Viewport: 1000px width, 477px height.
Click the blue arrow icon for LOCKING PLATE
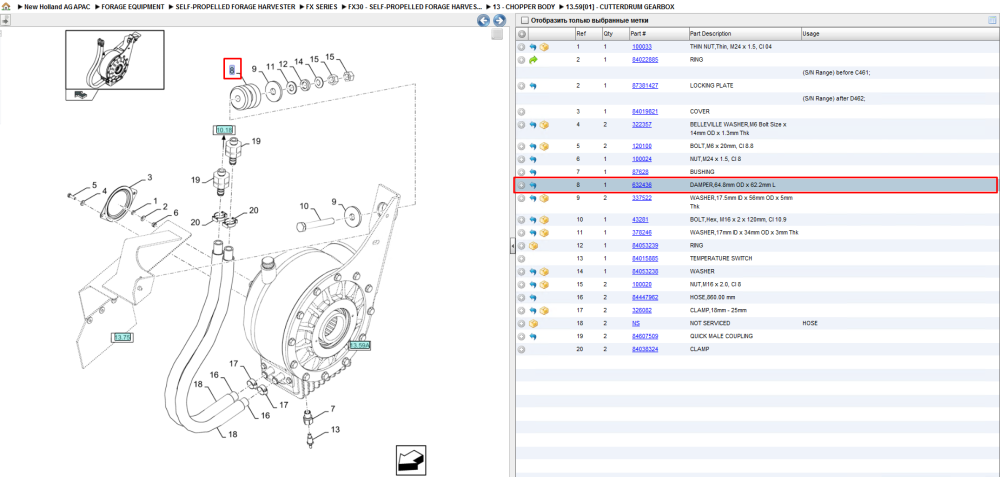pos(533,85)
